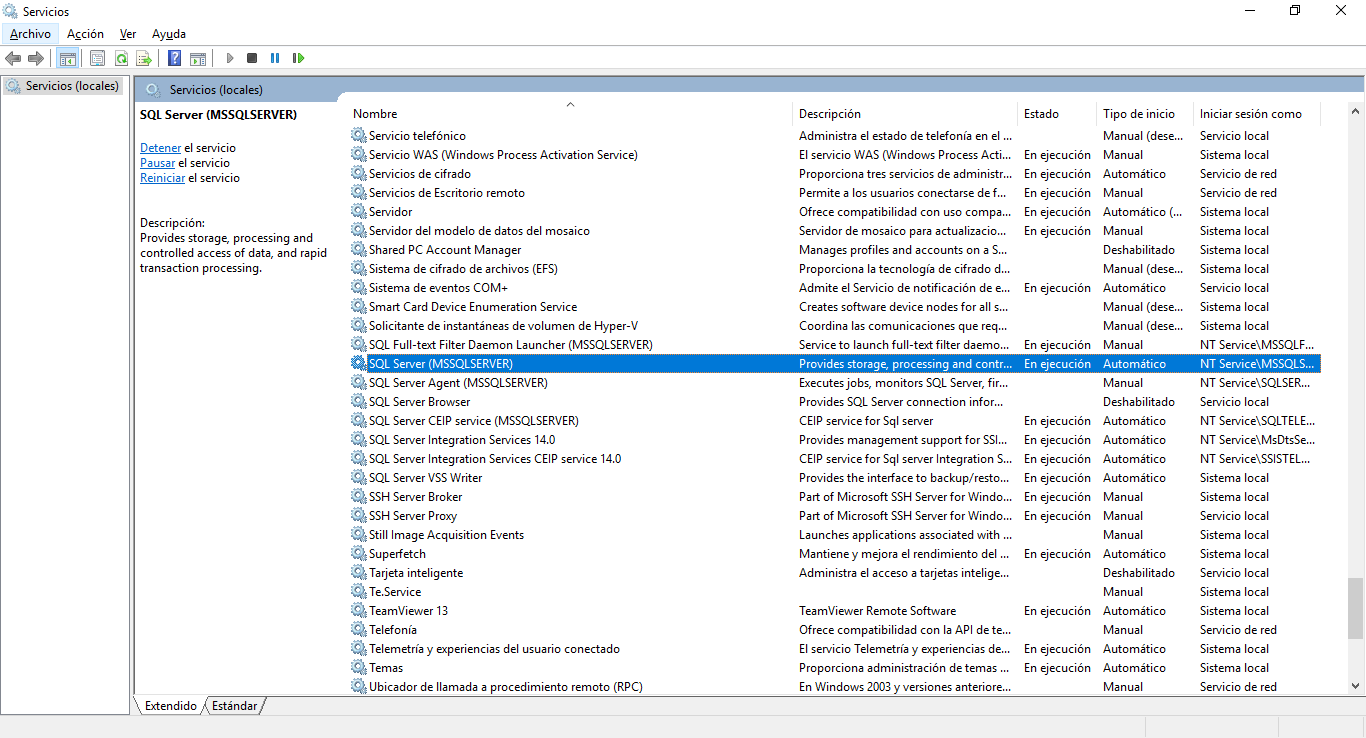The height and width of the screenshot is (738, 1366).
Task: Select SQL Server CEIP service (MSSQLSERVER)
Action: click(834, 421)
